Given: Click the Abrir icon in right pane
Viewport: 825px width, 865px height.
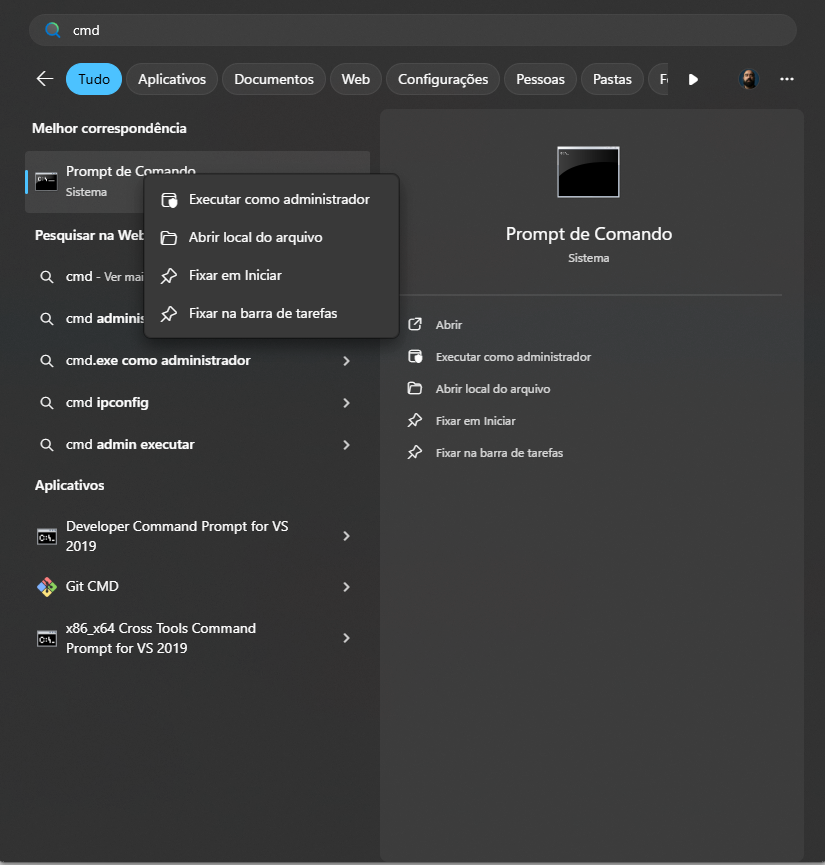Looking at the screenshot, I should 414,324.
